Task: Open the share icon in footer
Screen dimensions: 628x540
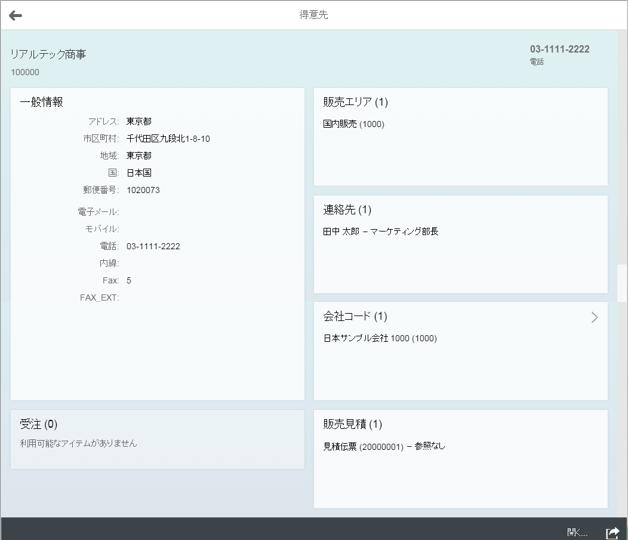Action: (612, 532)
